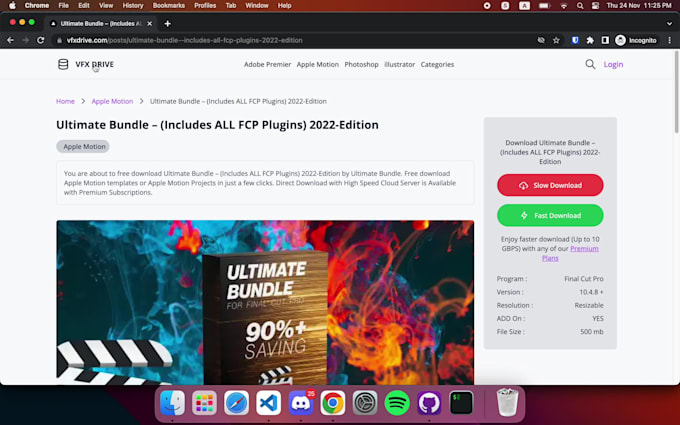The image size is (680, 425).
Task: Click the VFX Drive database logo icon
Action: coord(63,64)
